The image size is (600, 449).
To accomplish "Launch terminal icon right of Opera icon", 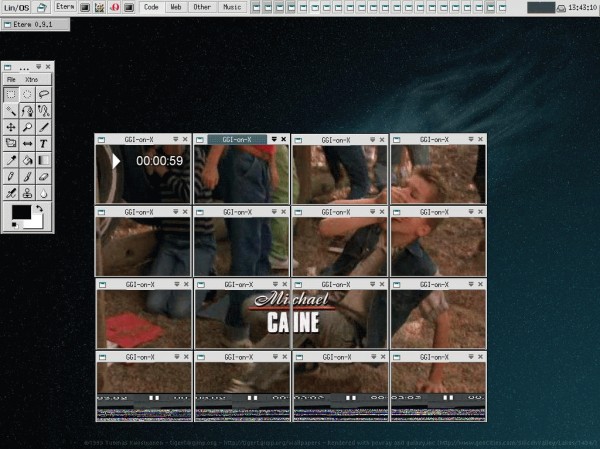I will pos(129,7).
